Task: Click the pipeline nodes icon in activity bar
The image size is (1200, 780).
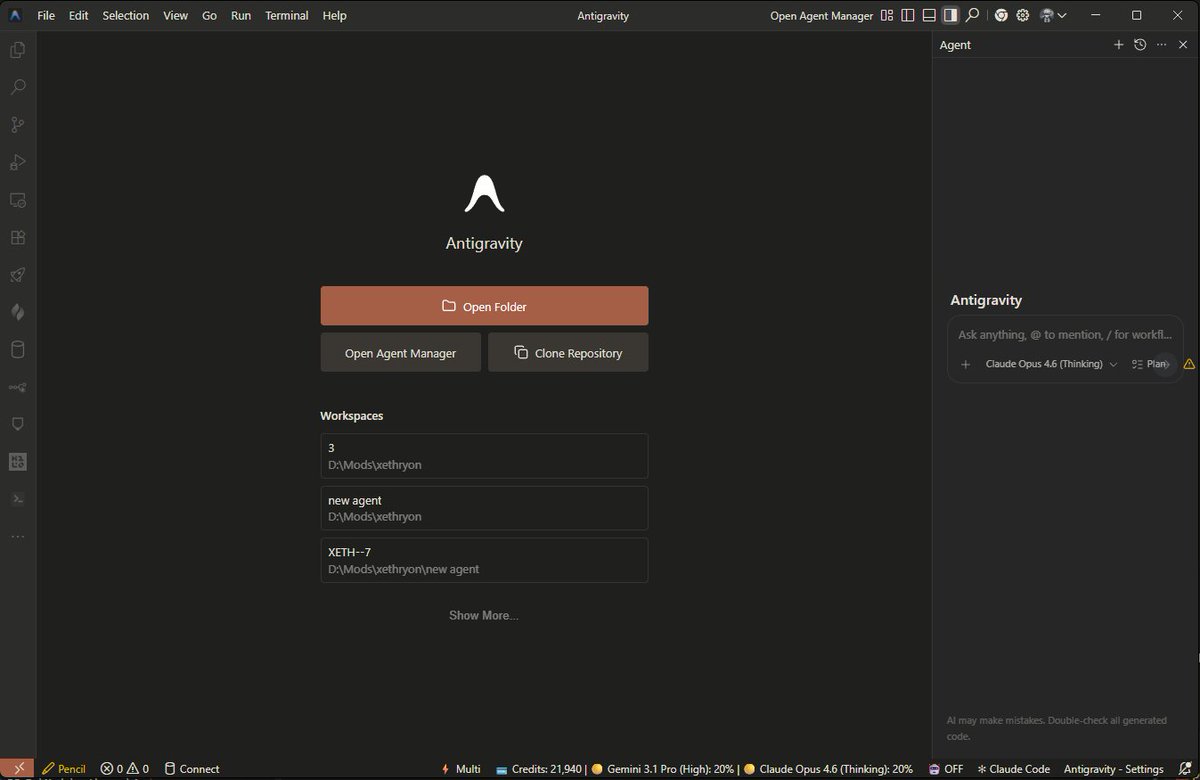Action: point(17,387)
